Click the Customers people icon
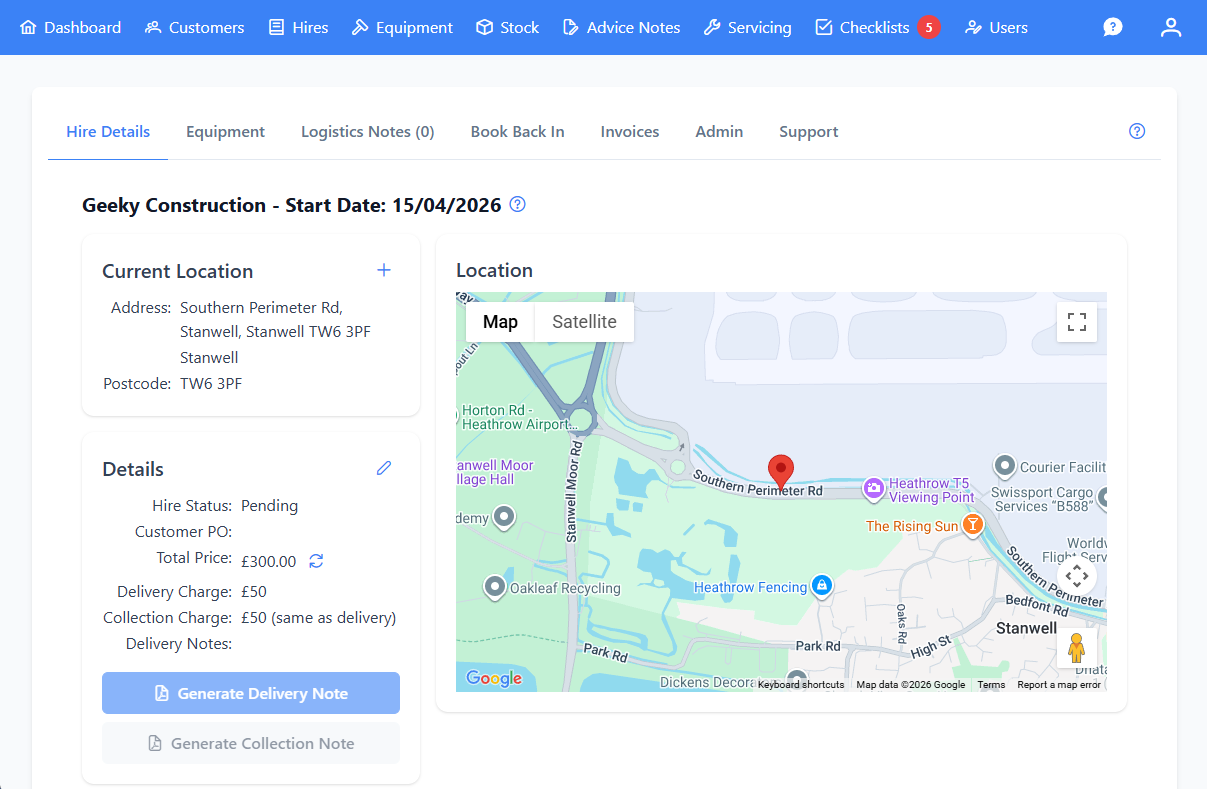Screen dimensions: 1207x789 tap(152, 27)
